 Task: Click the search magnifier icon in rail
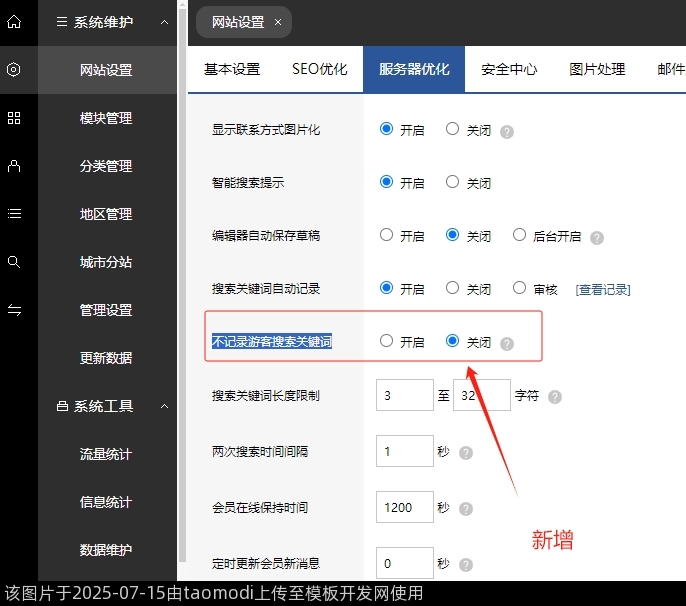tap(14, 262)
